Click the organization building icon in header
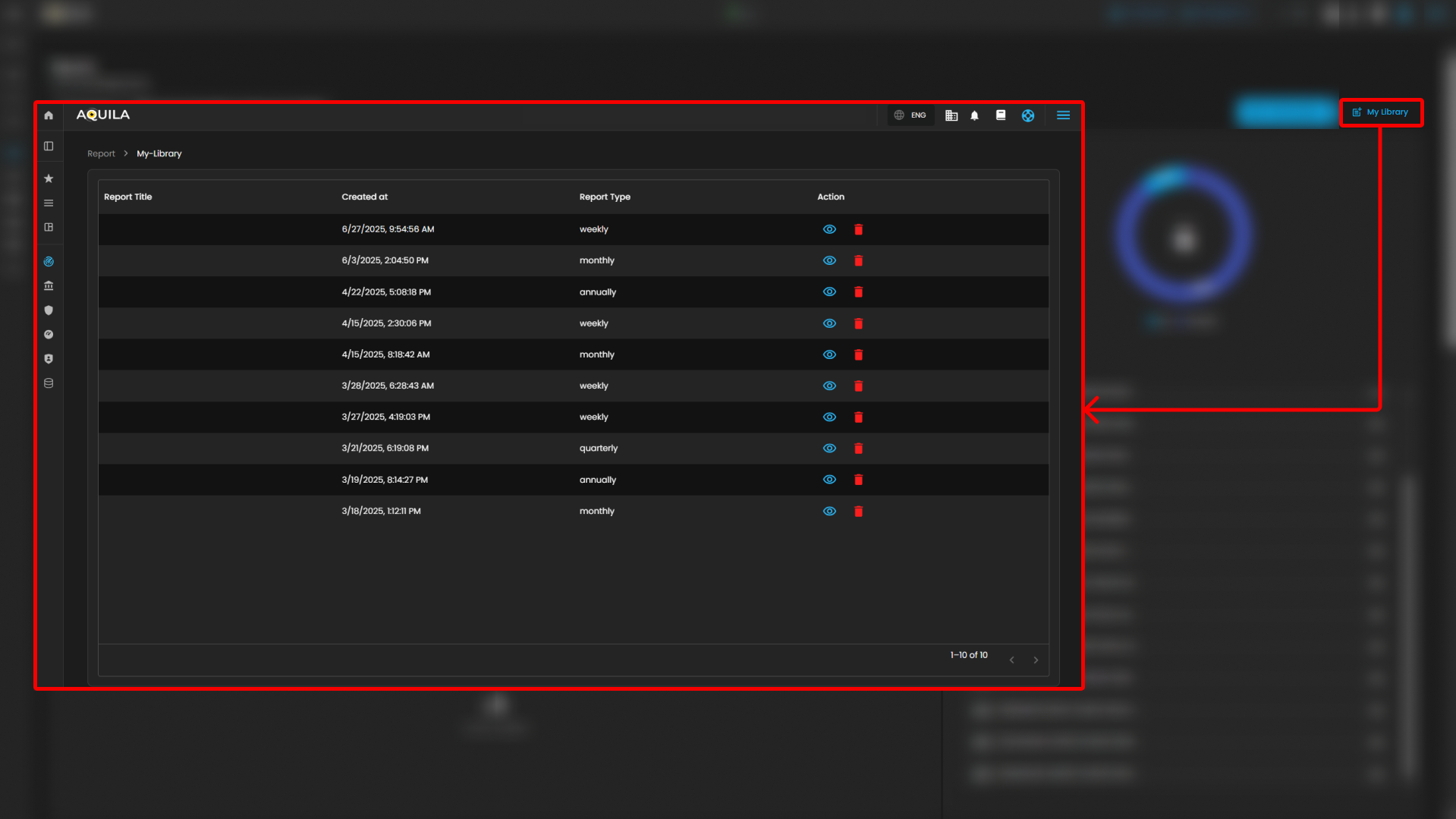The width and height of the screenshot is (1456, 819). coord(951,115)
